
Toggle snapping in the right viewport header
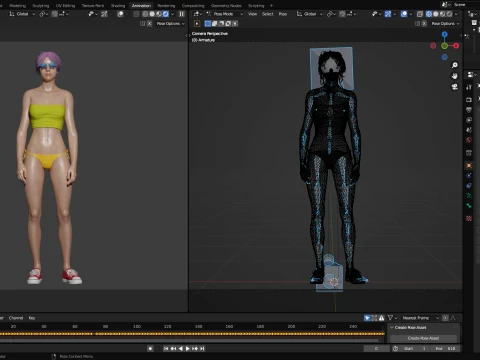(342, 14)
